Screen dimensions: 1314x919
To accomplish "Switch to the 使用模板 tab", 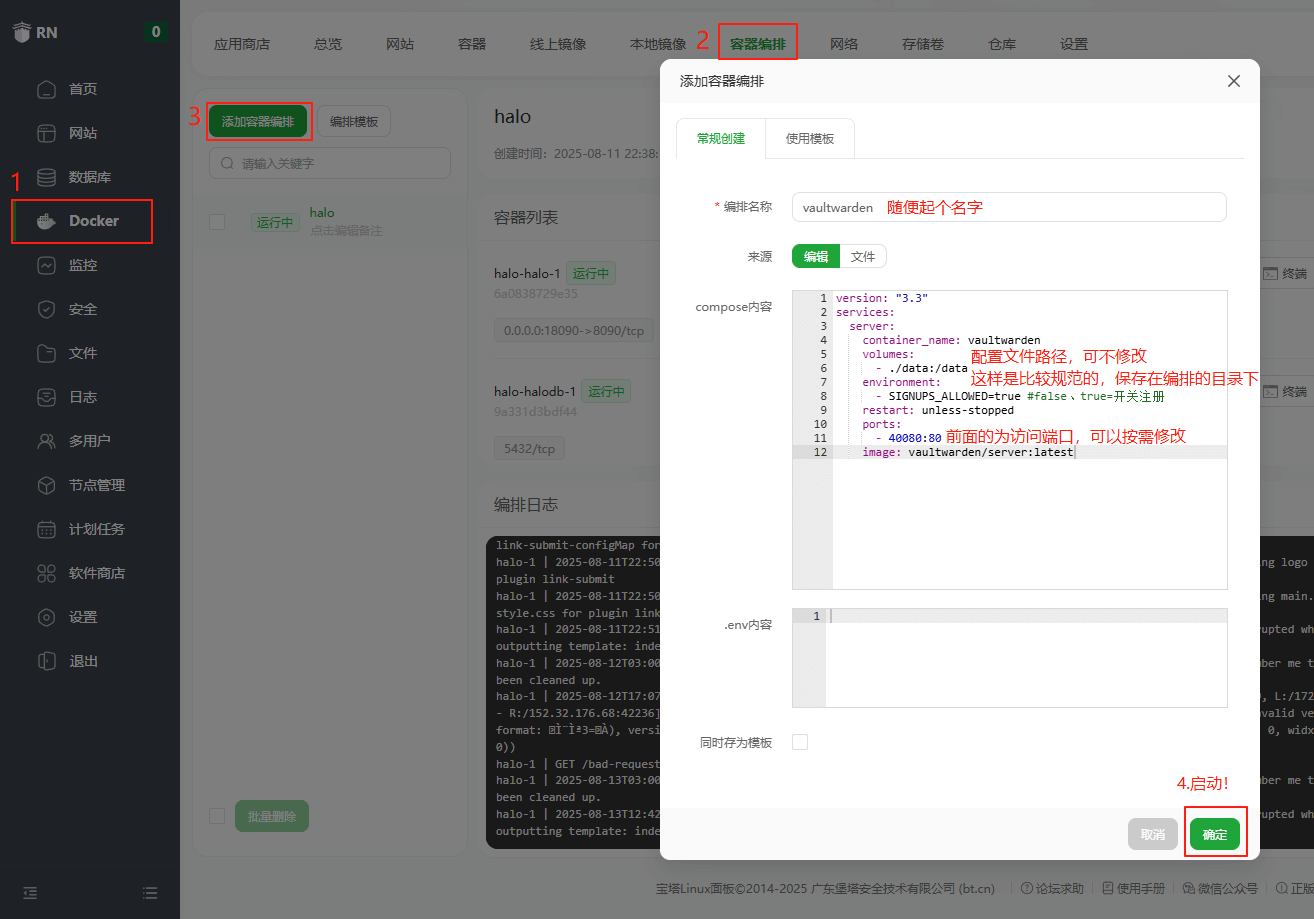I will [809, 139].
